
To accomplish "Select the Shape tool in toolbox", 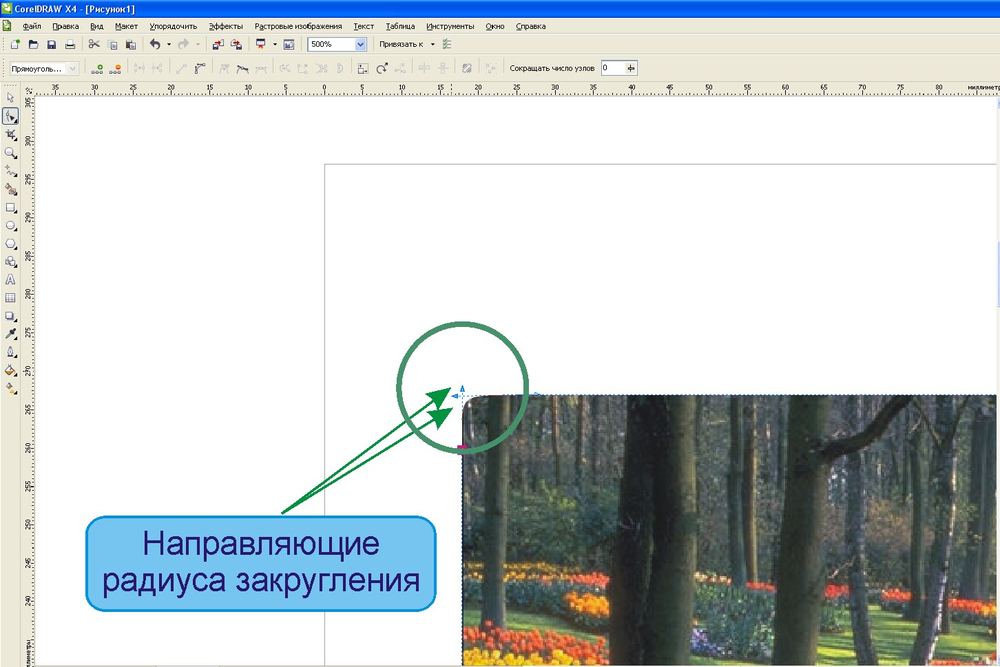I will 10,116.
